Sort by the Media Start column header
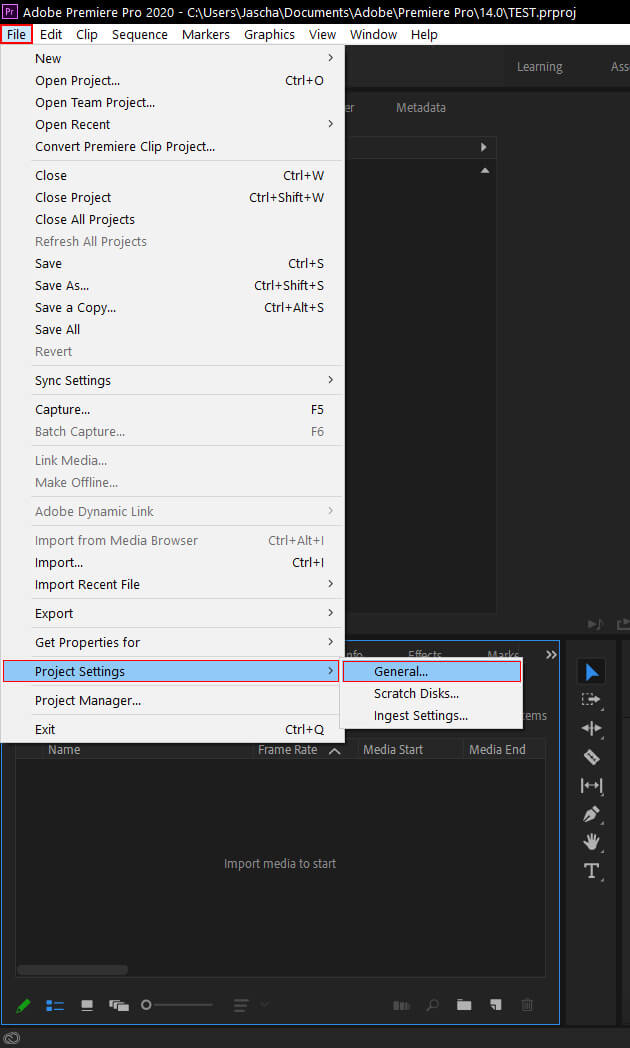630x1048 pixels. (x=393, y=750)
